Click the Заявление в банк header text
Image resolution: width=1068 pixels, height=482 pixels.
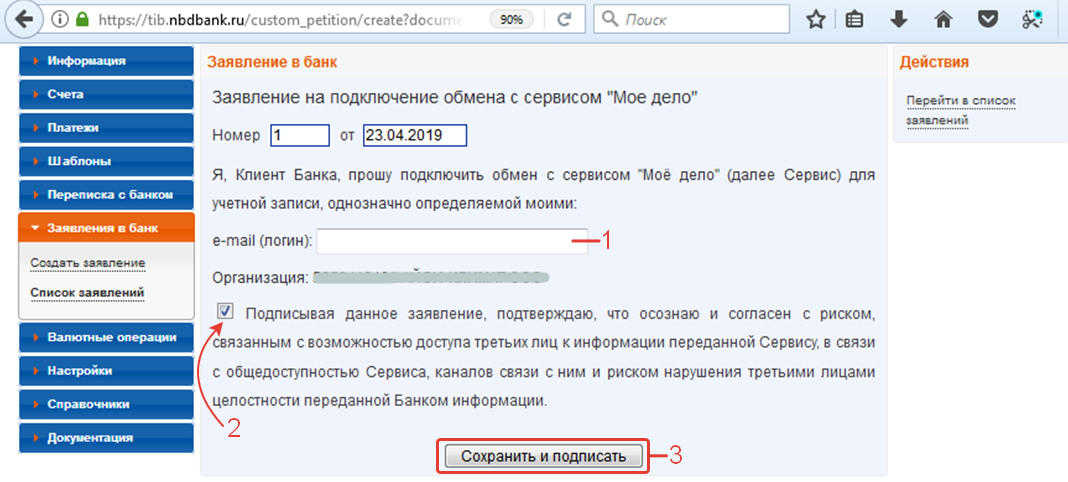(272, 63)
